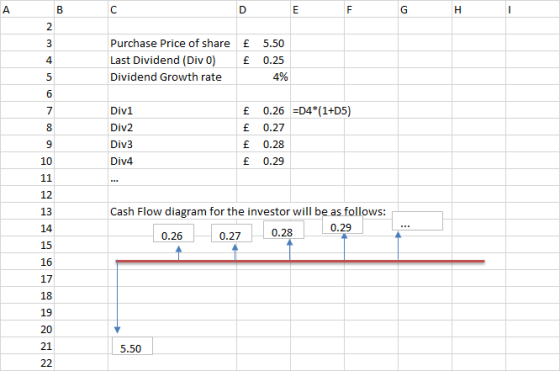Select the 0.29 value in row 10
The width and height of the screenshot is (560, 371).
click(263, 161)
